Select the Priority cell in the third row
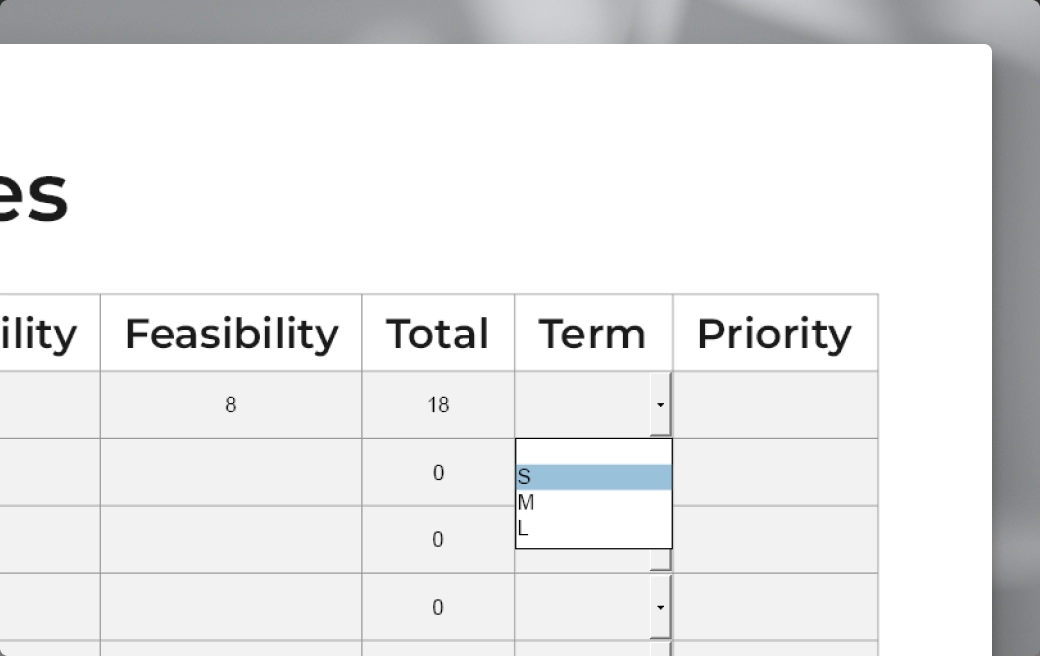Screen dimensions: 1040x656 click(775, 539)
